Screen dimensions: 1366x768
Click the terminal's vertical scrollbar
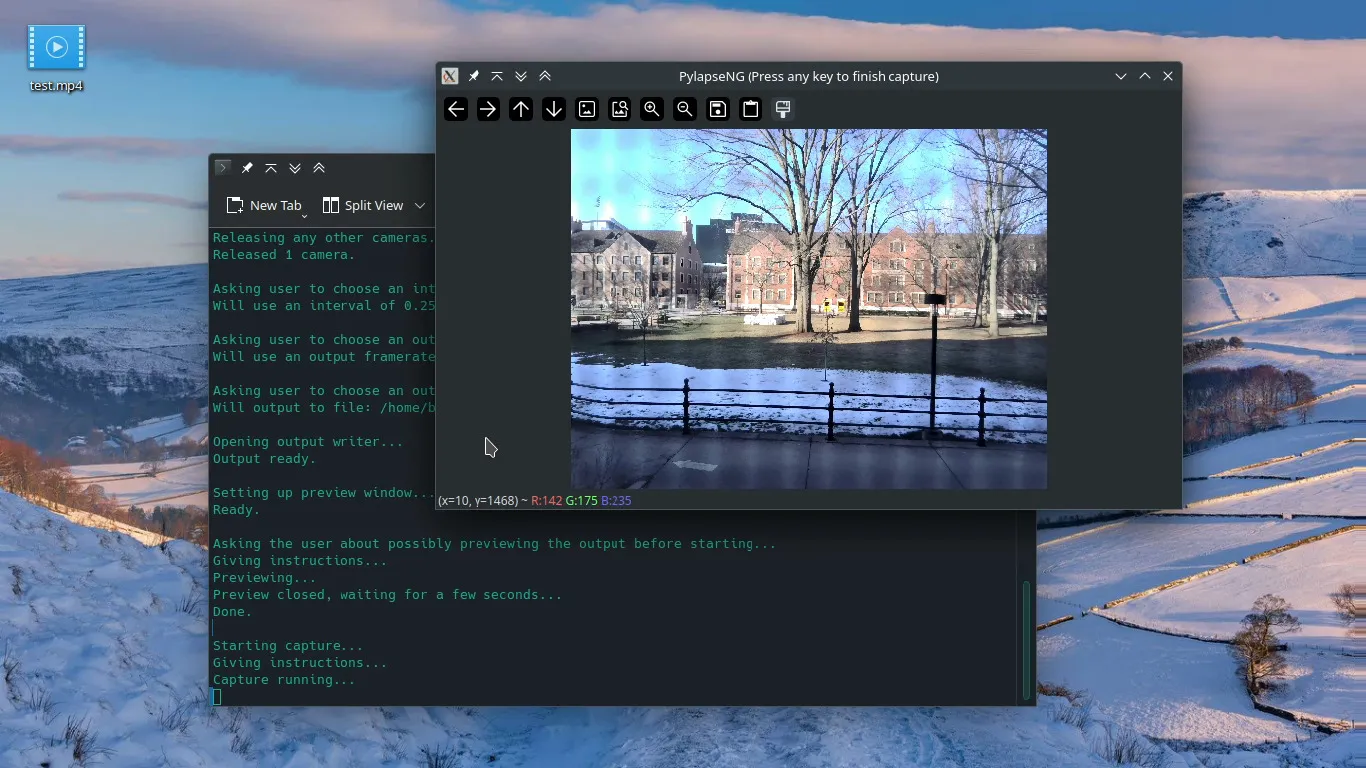1027,640
